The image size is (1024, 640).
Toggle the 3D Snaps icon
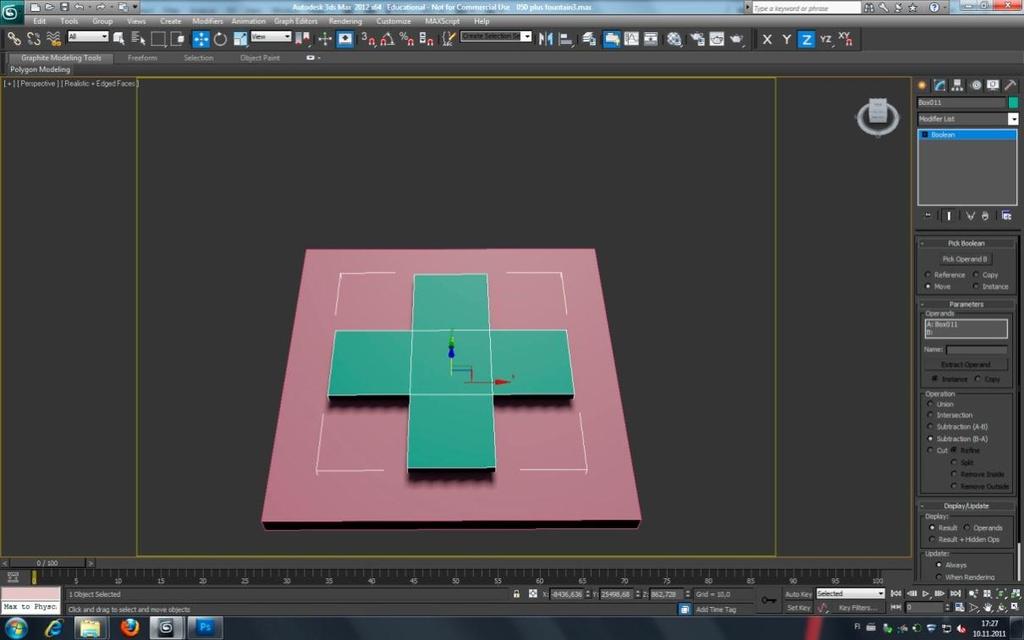pyautogui.click(x=368, y=39)
